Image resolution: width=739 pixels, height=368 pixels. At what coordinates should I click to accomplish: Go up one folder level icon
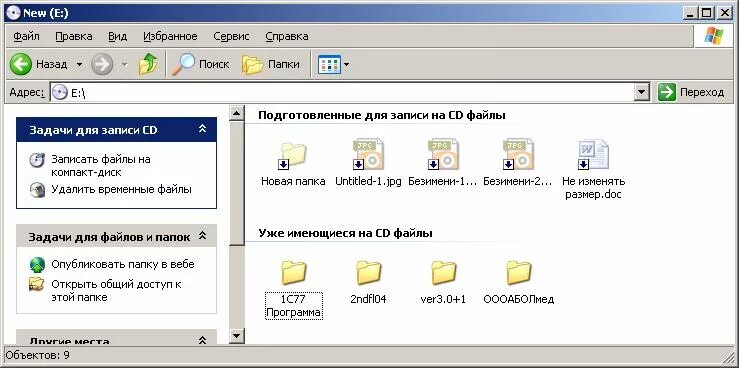[x=148, y=64]
